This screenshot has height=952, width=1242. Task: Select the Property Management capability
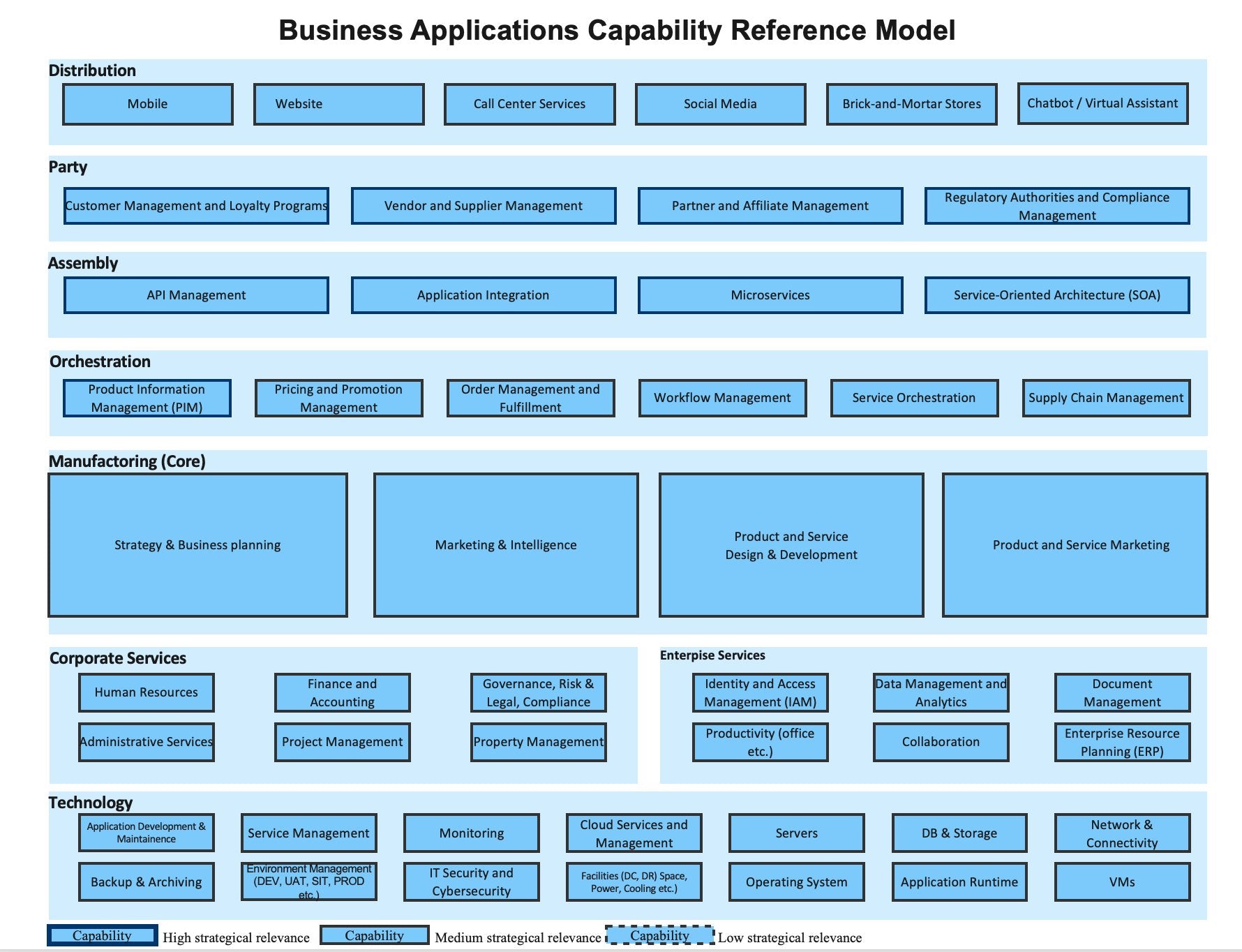(x=538, y=742)
